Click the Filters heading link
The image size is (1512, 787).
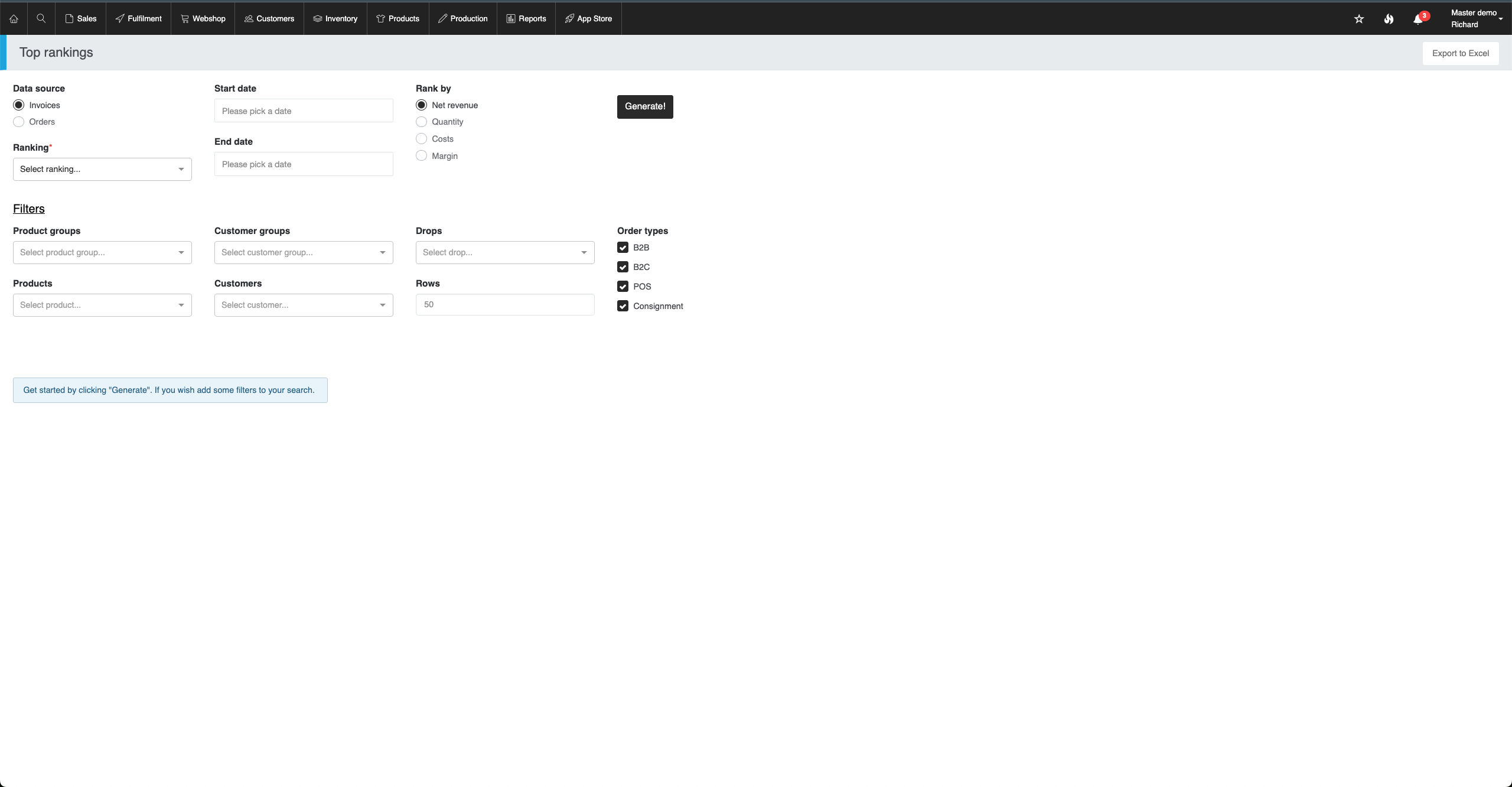coord(29,209)
